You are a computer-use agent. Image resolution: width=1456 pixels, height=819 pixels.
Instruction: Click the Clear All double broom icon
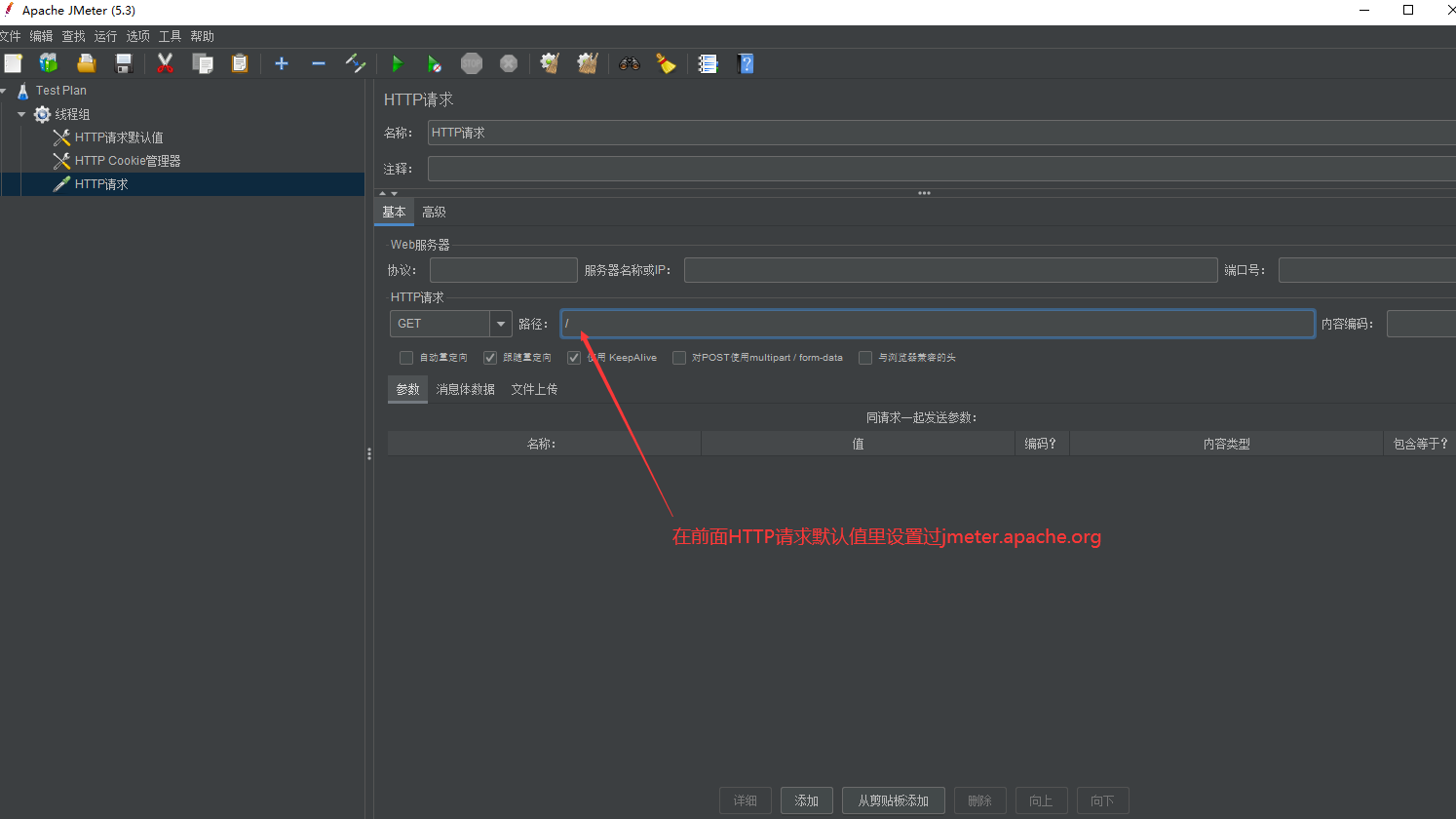587,63
